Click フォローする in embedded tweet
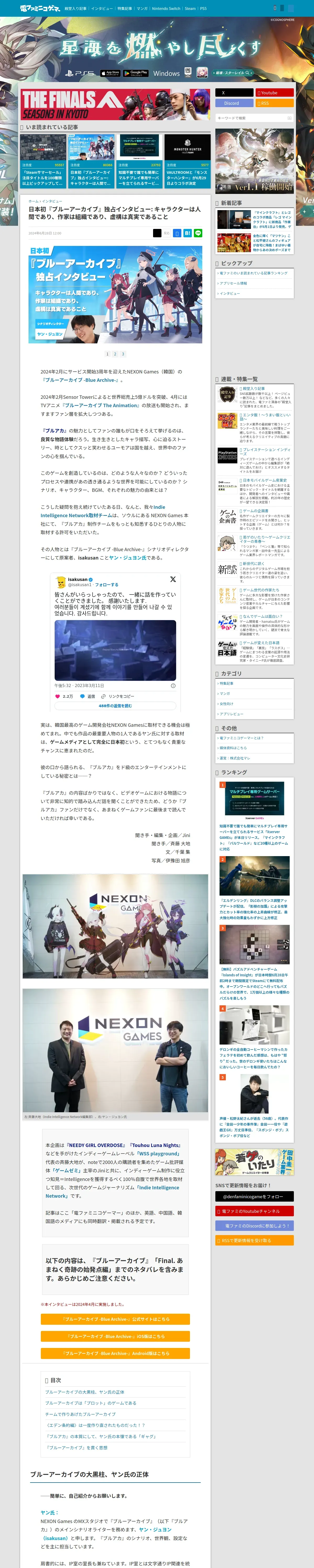The height and width of the screenshot is (1568, 314). [x=107, y=585]
